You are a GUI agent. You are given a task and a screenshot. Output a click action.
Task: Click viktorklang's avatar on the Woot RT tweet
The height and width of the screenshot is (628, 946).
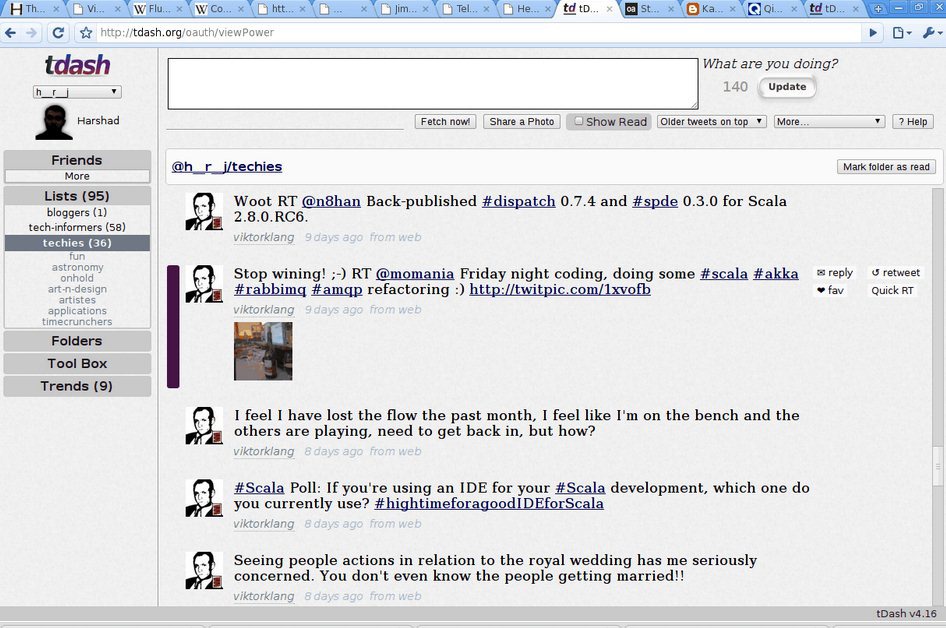click(x=204, y=211)
